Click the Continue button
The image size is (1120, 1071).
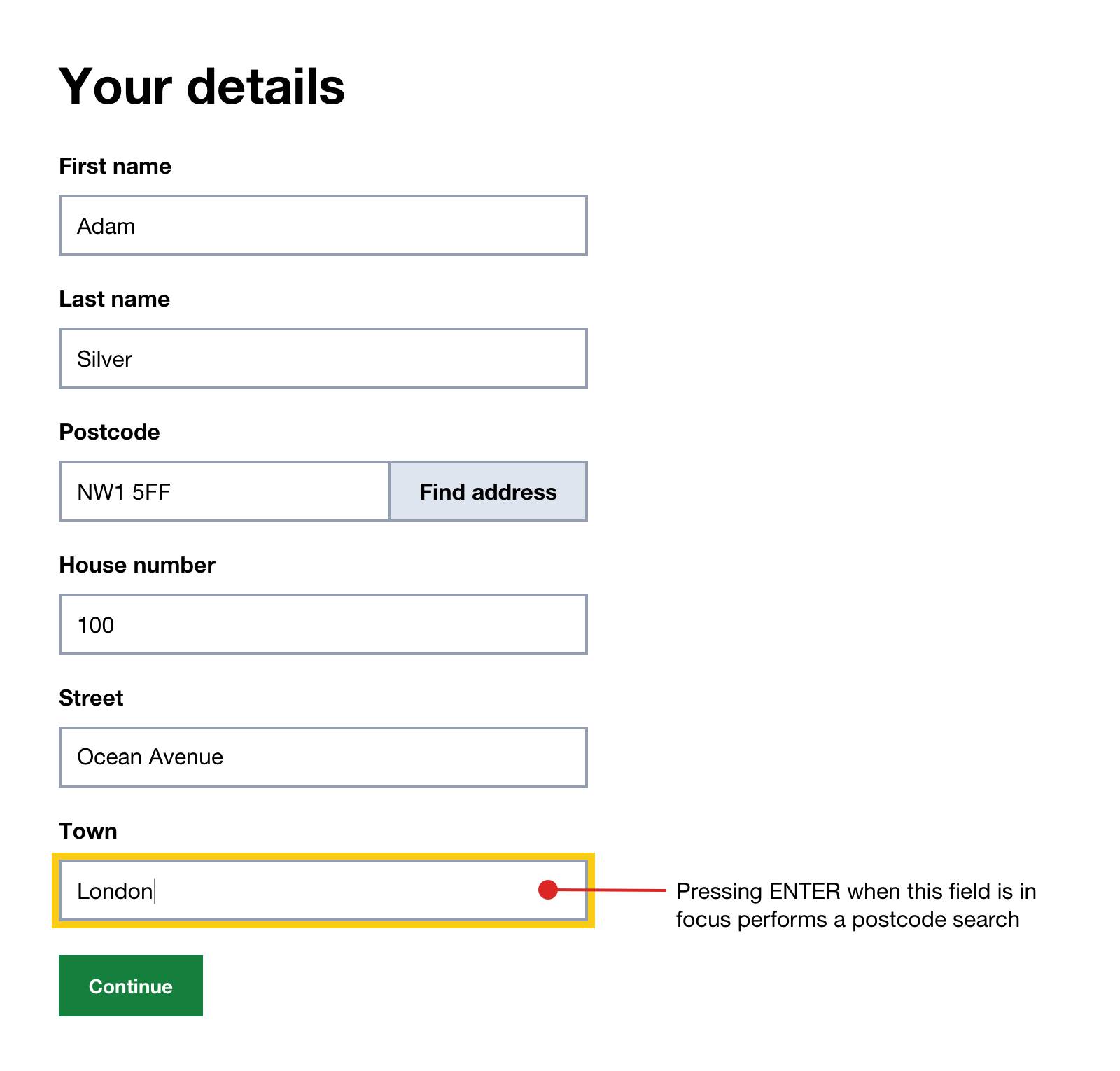pyautogui.click(x=130, y=986)
